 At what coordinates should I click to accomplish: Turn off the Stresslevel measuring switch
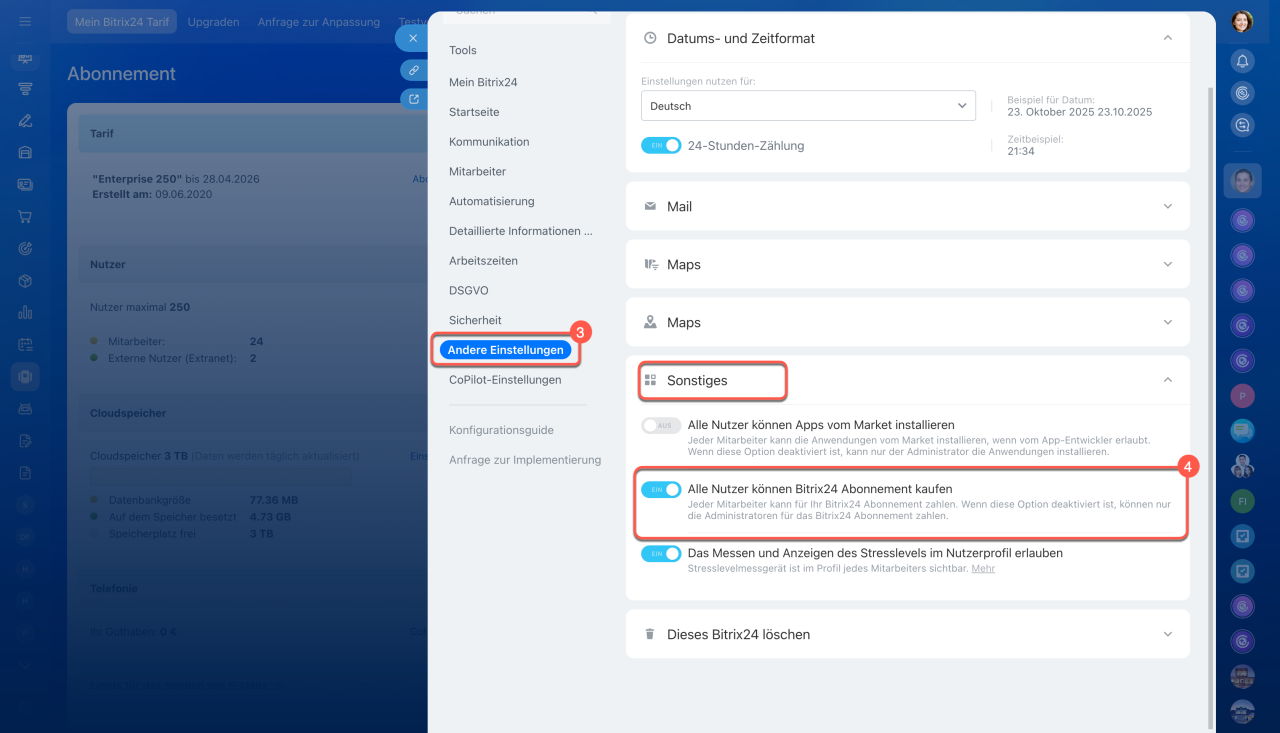click(661, 553)
